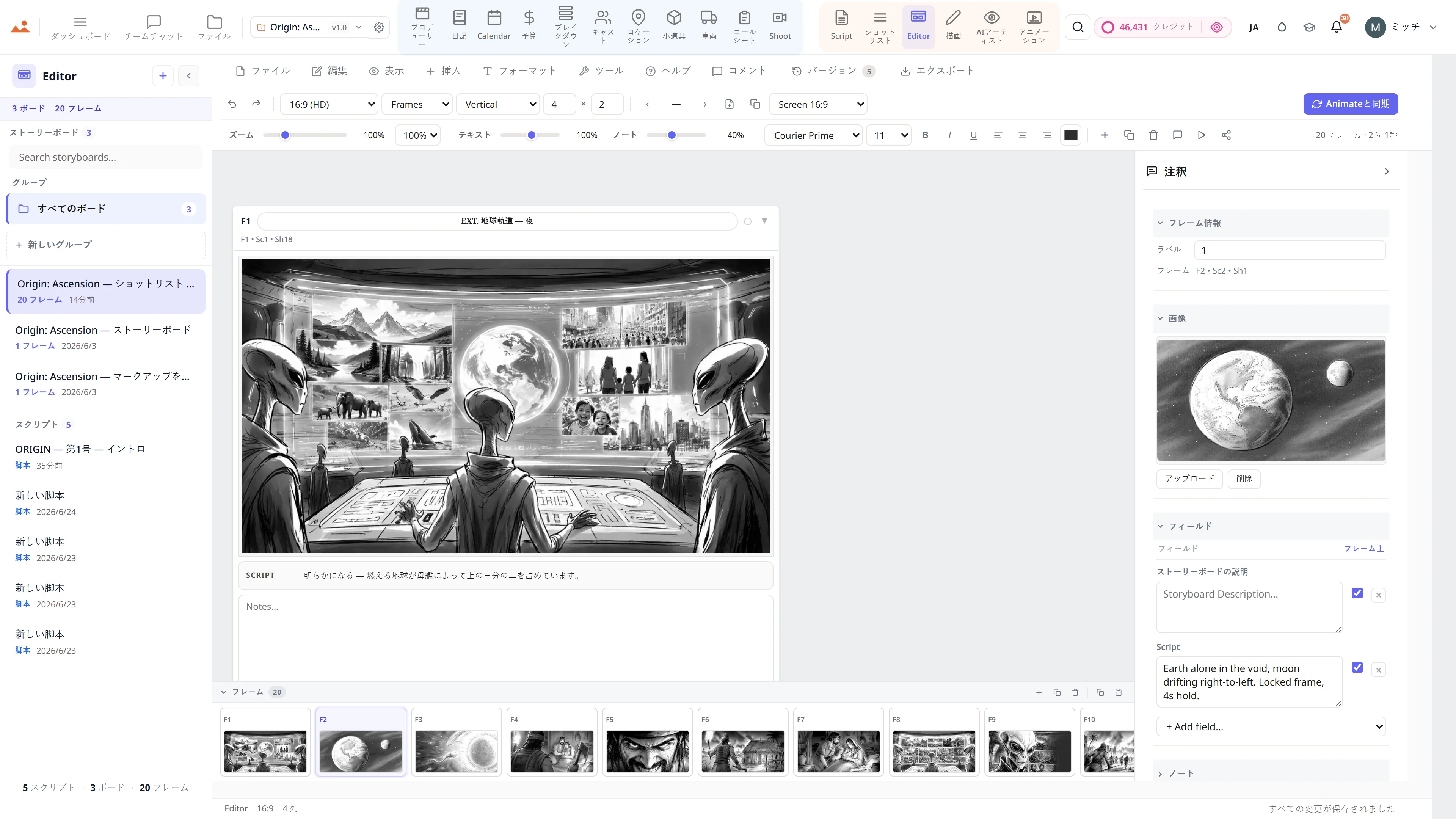The image size is (1456, 819).
Task: Toggle underline text formatting
Action: point(973,135)
